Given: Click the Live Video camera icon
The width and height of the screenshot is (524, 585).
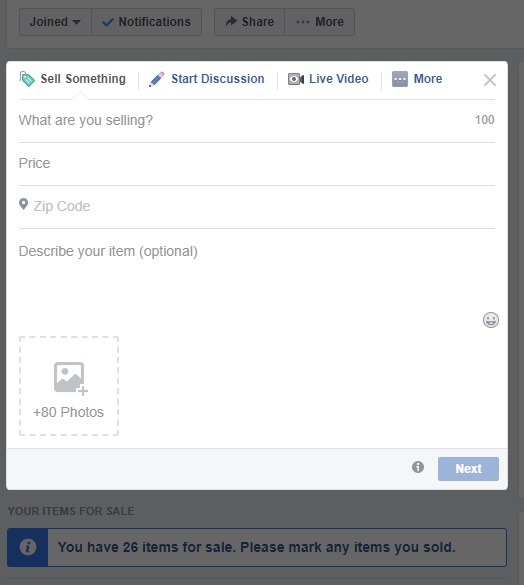Looking at the screenshot, I should coord(296,79).
